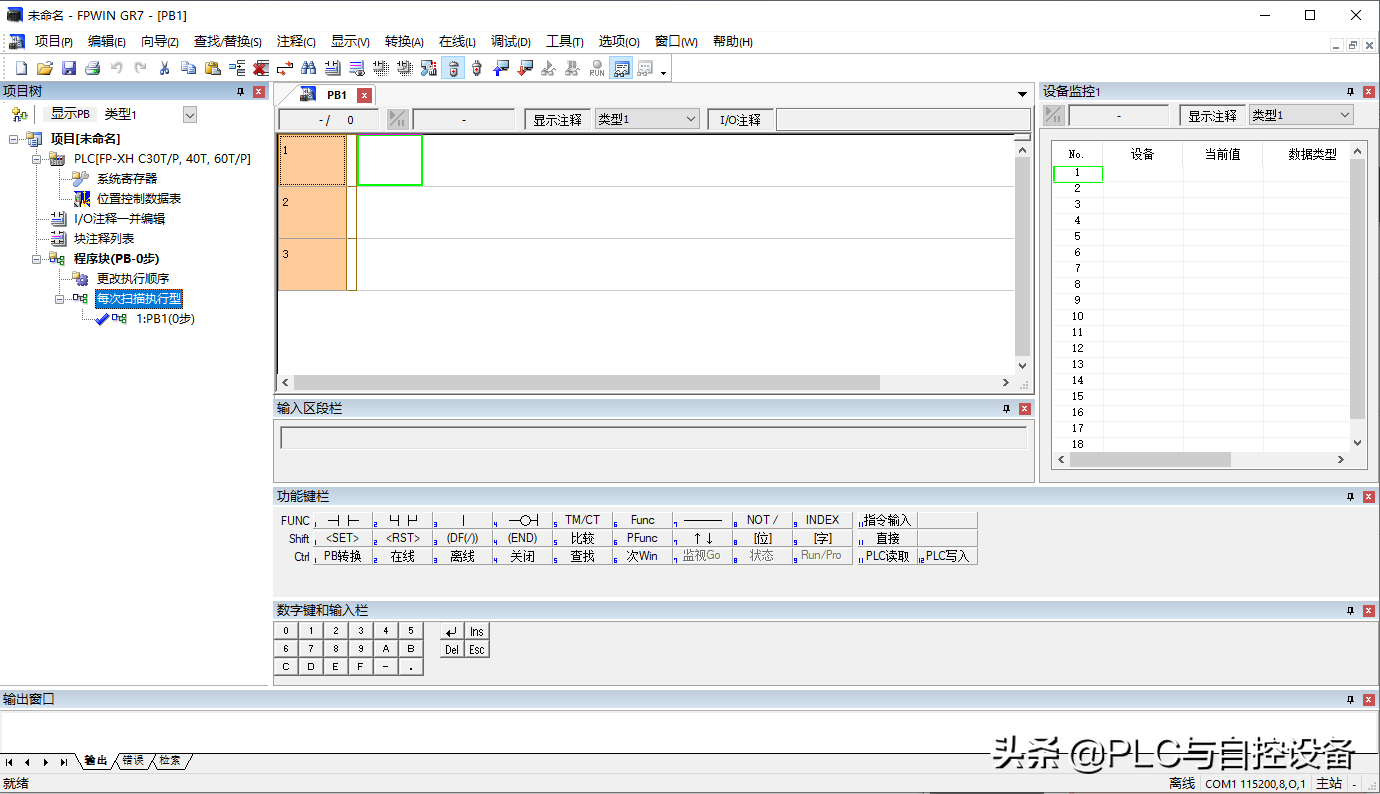Click the RUN mode toolbar icon
Image resolution: width=1380 pixels, height=794 pixels.
pyautogui.click(x=597, y=68)
